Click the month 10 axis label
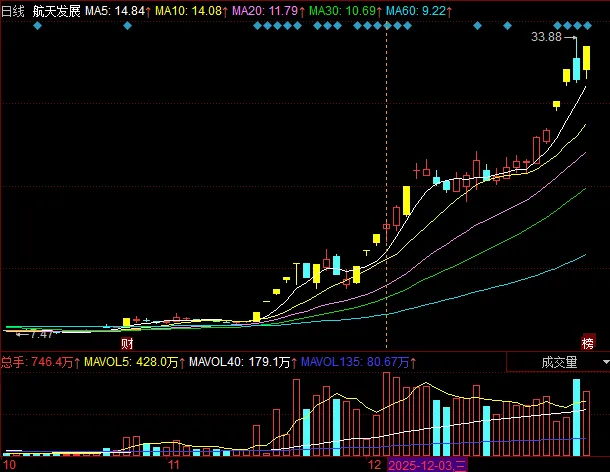This screenshot has width=610, height=472. pos(9,465)
